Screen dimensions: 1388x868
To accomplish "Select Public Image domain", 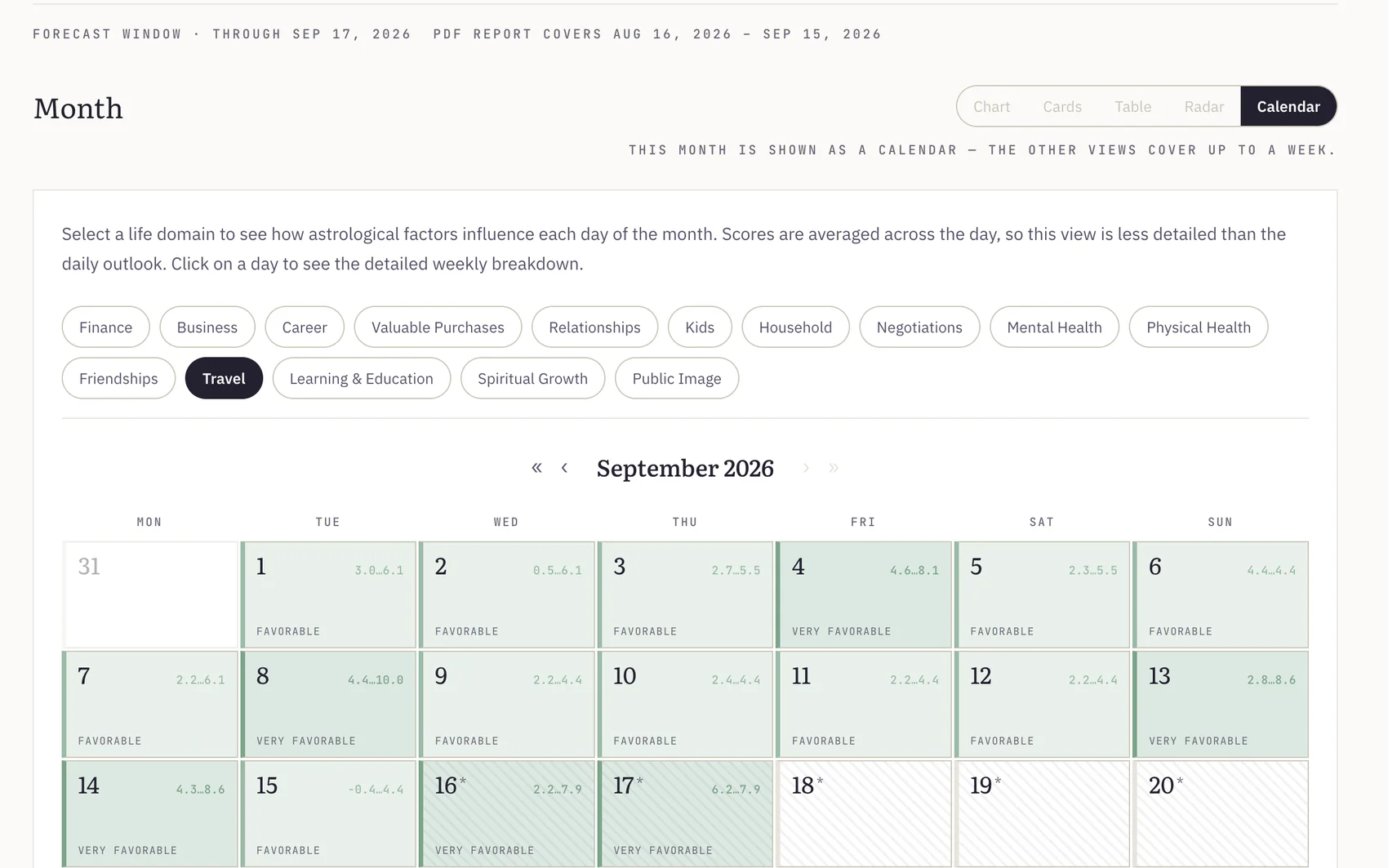I will (x=677, y=378).
